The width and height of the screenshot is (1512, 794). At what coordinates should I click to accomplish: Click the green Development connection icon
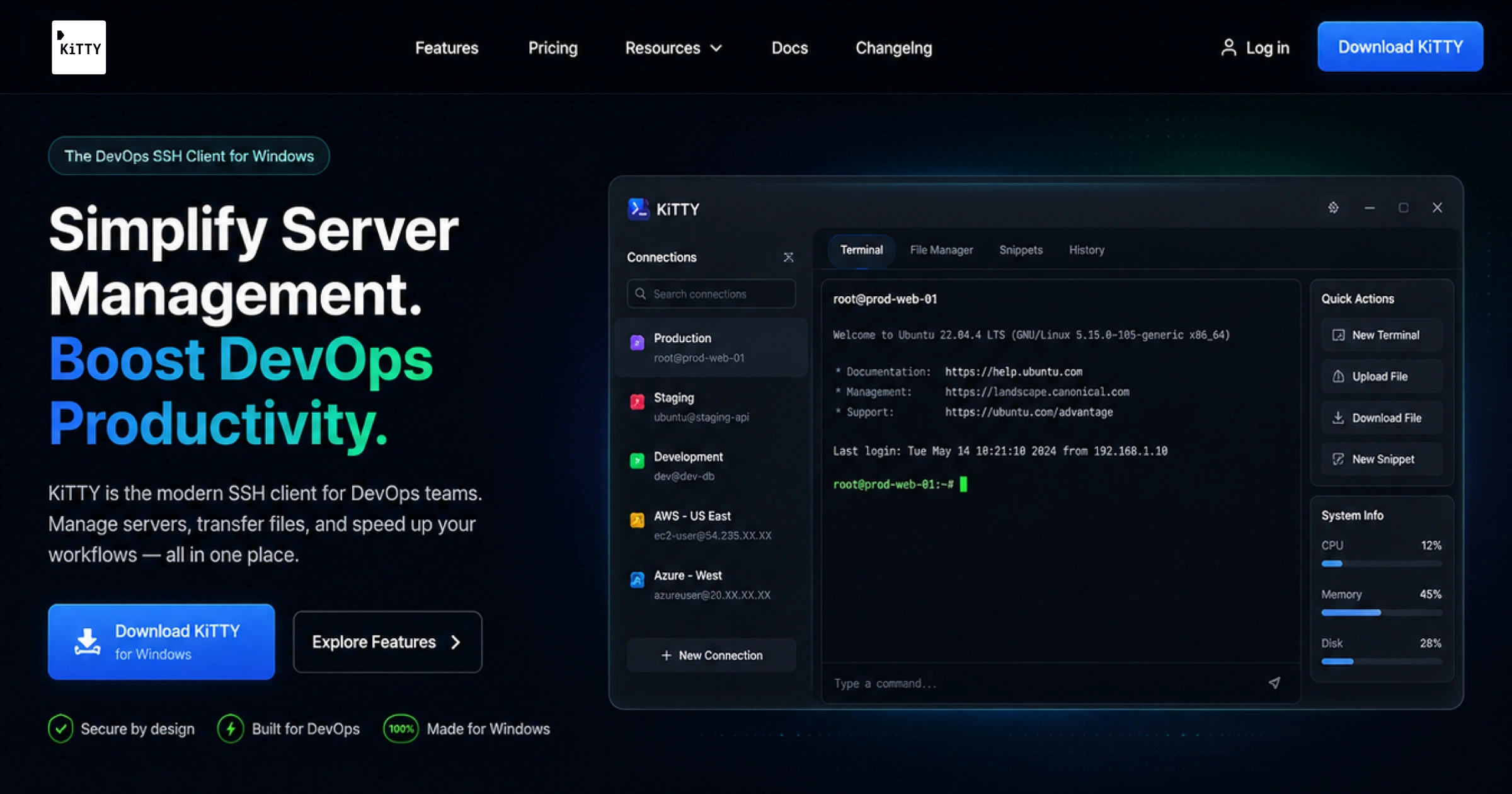[637, 461]
